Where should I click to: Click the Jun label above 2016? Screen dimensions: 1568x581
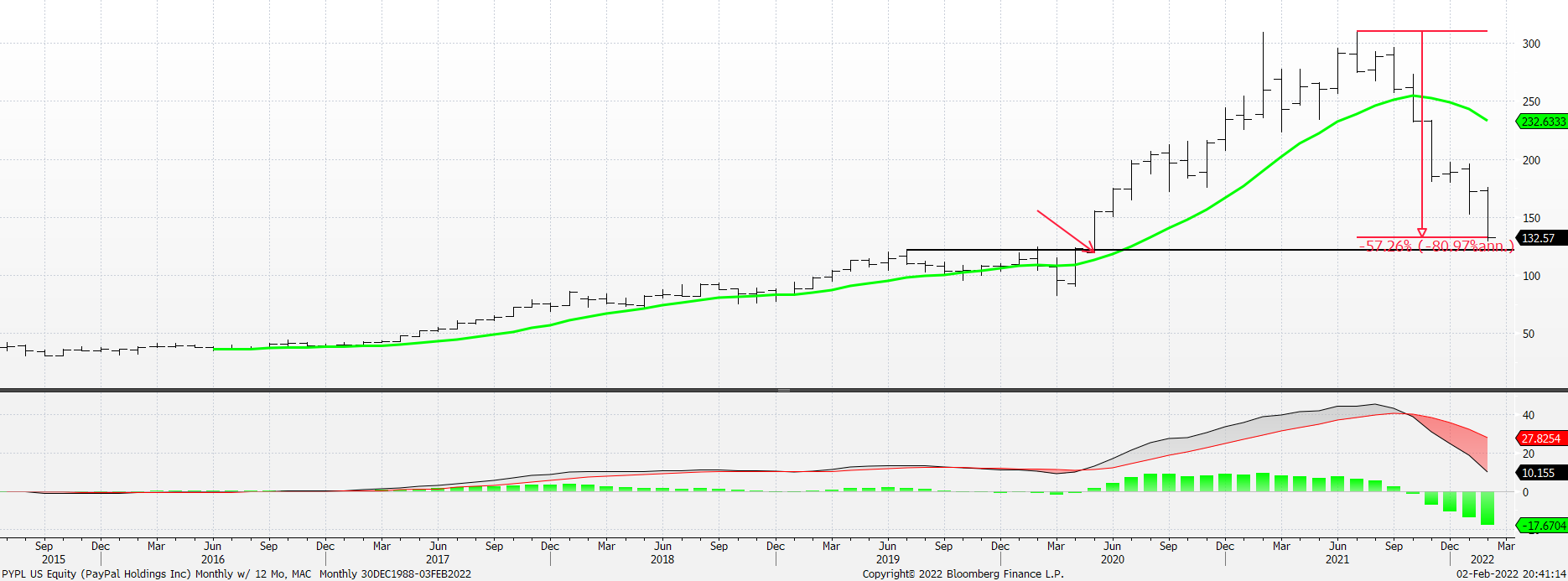[213, 546]
